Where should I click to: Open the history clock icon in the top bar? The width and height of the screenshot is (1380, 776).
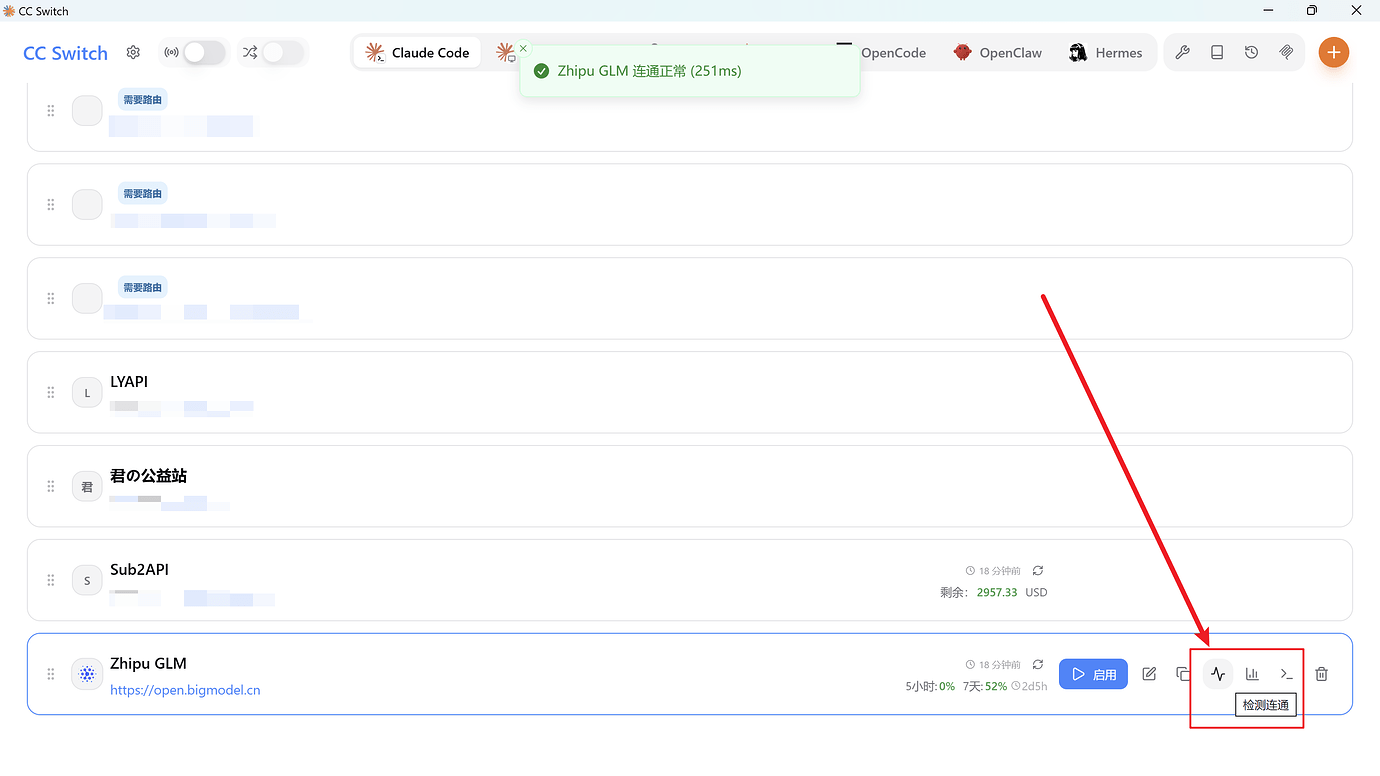1251,53
